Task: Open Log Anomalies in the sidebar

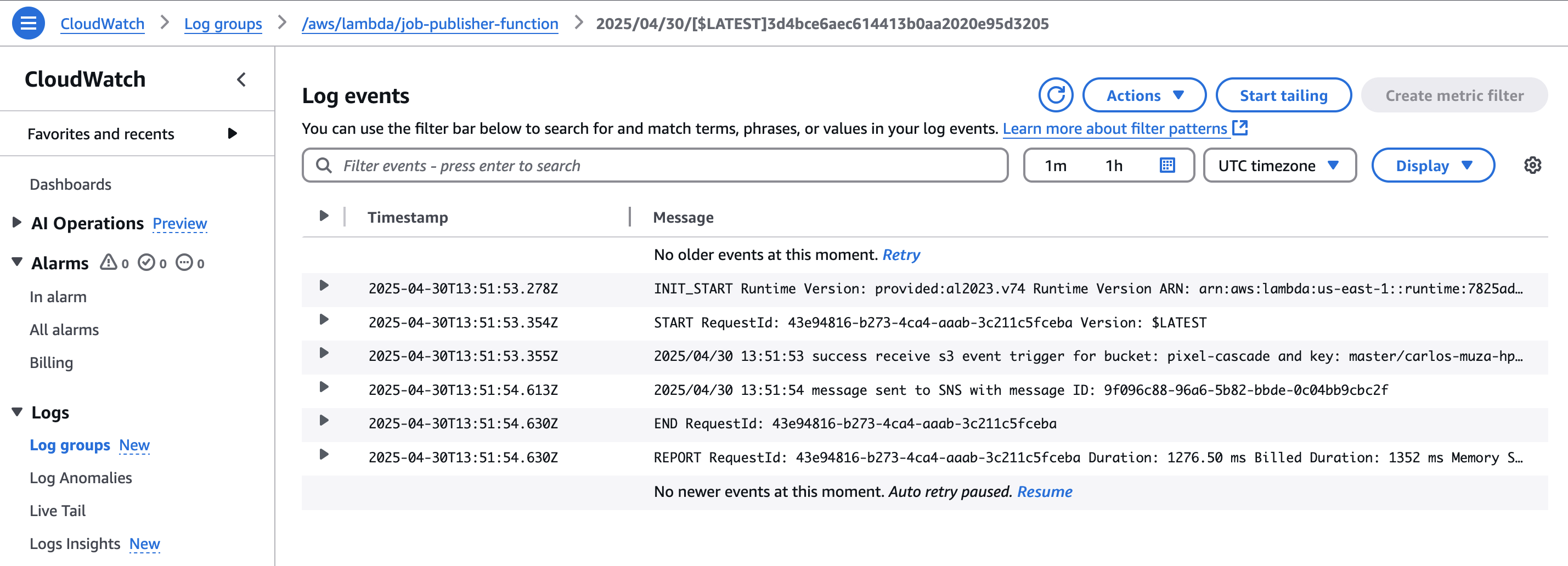Action: (80, 478)
